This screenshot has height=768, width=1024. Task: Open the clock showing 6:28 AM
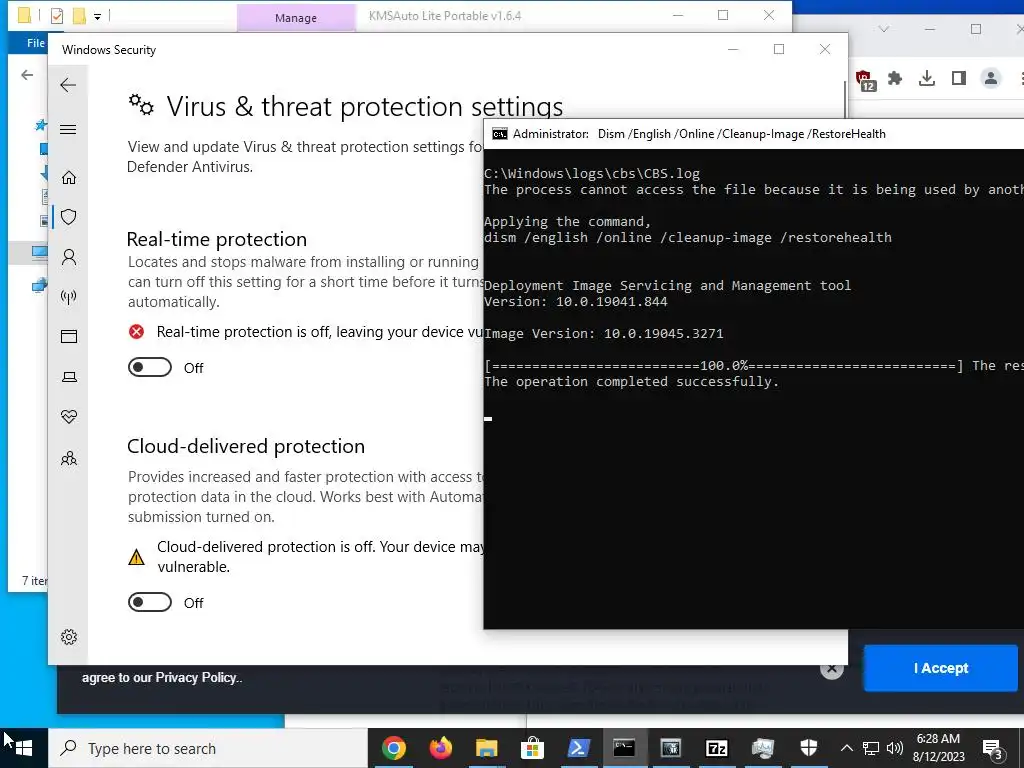click(x=938, y=748)
